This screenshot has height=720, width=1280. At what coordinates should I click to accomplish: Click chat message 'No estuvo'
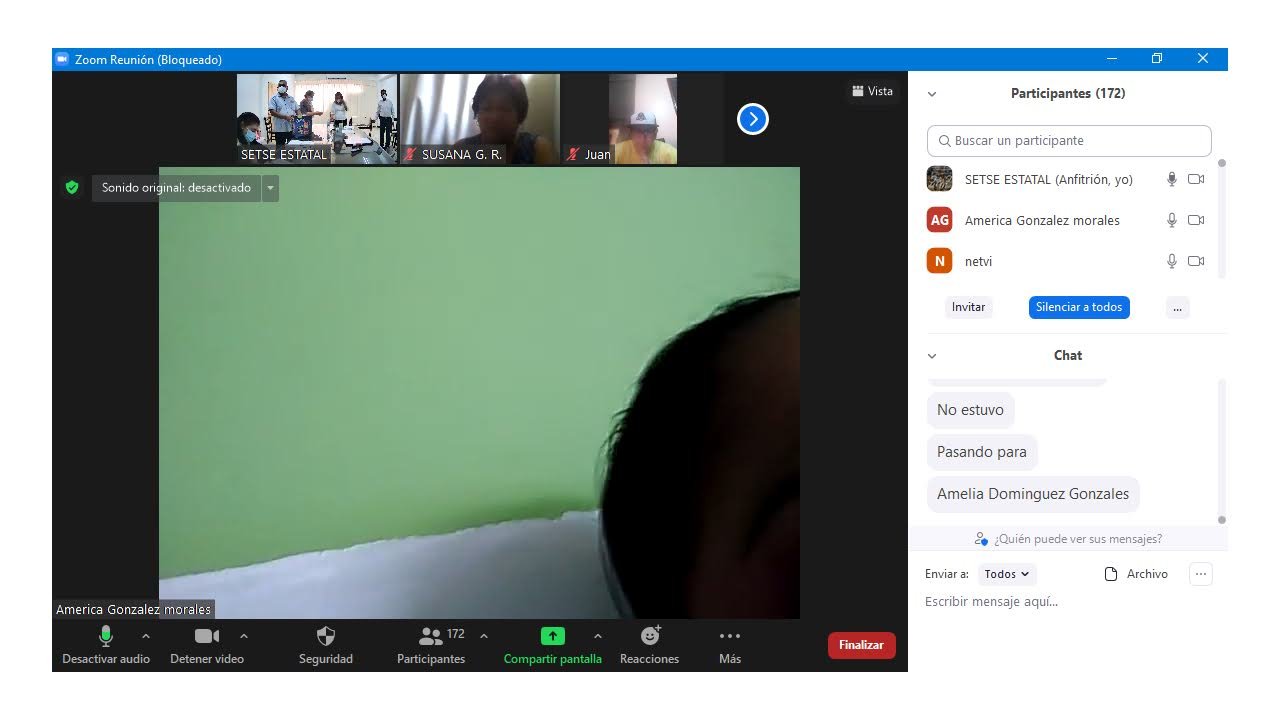pos(970,410)
